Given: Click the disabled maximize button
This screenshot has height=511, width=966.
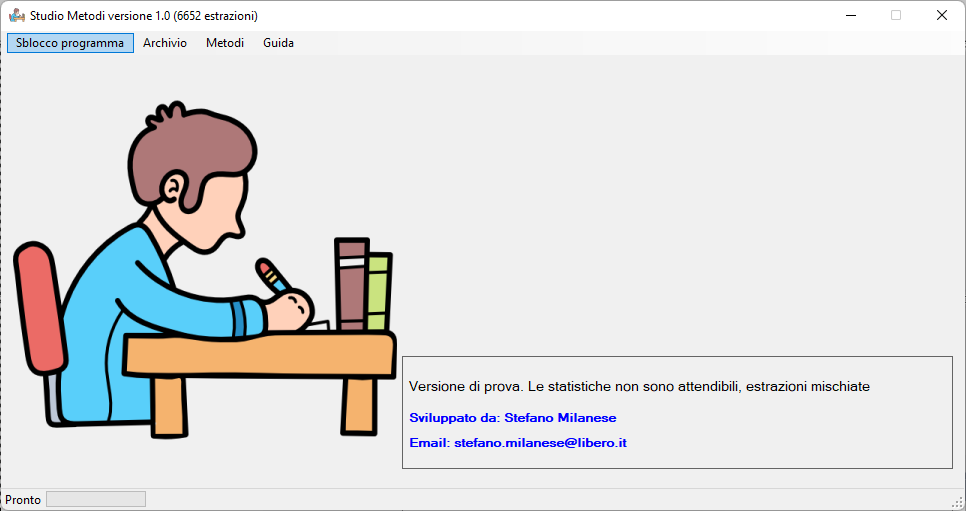Looking at the screenshot, I should pyautogui.click(x=896, y=15).
